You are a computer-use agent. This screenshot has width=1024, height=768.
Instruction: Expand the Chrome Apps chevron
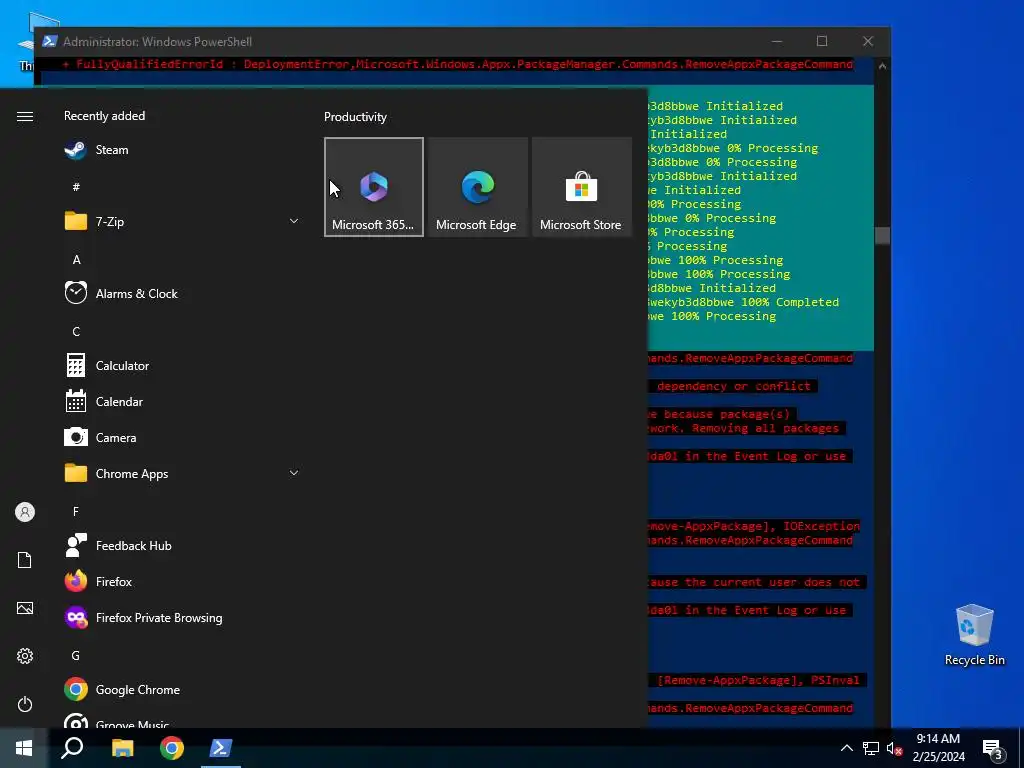pyautogui.click(x=294, y=473)
